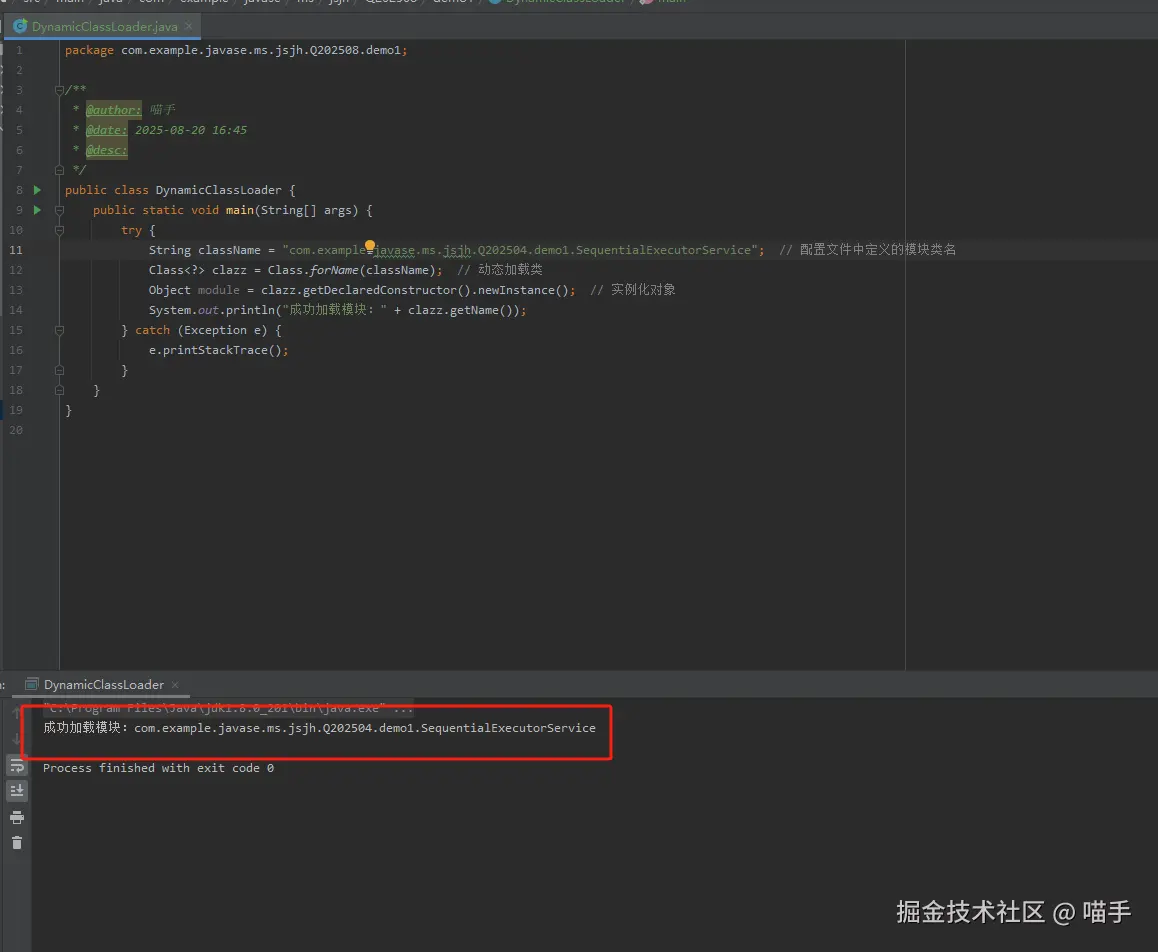
Task: Jump up the stack trace with up arrow
Action: (x=17, y=713)
